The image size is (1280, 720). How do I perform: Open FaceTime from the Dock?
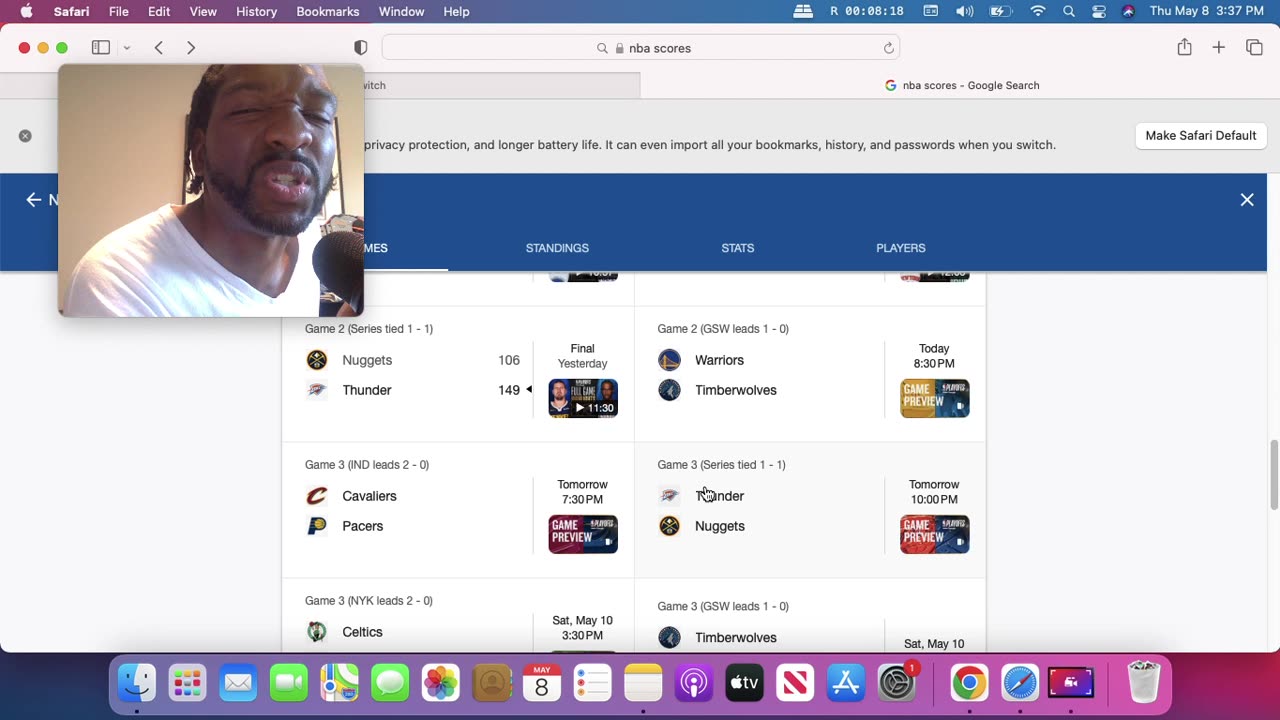point(289,683)
